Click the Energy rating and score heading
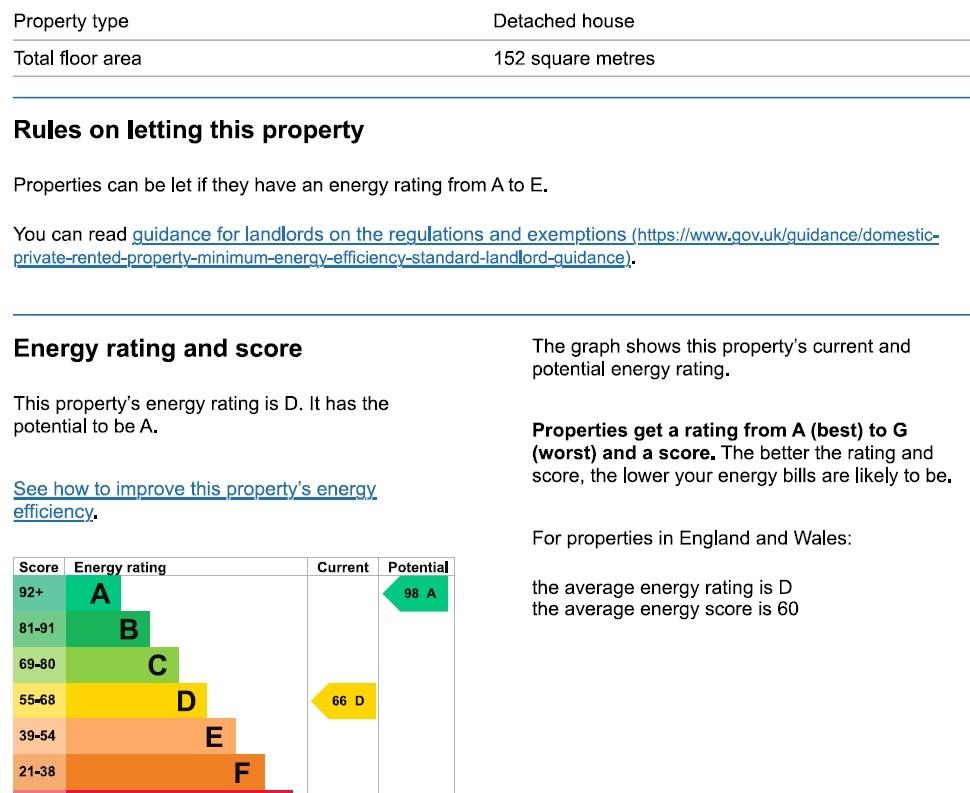This screenshot has width=970, height=793. (158, 349)
